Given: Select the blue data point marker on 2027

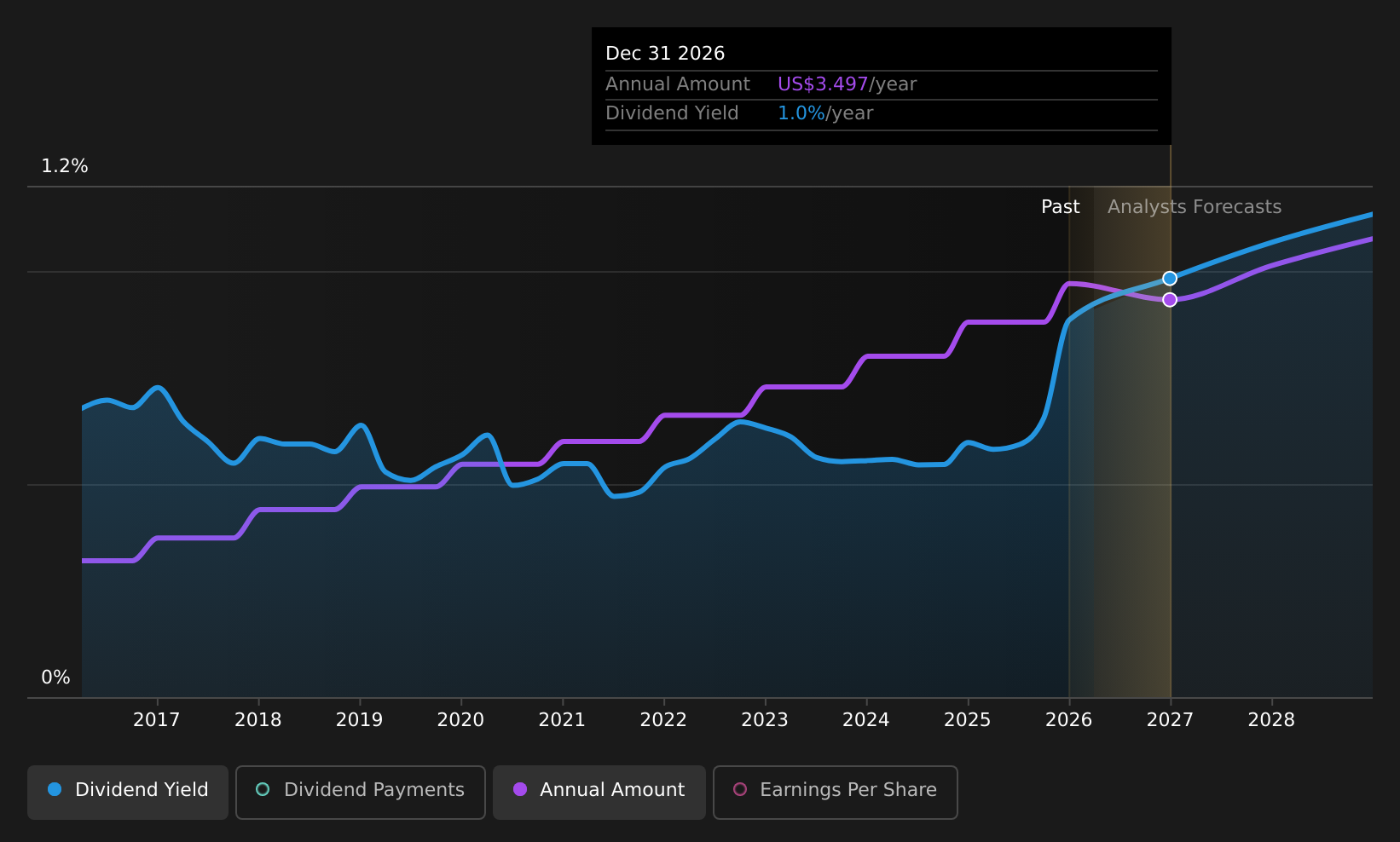Looking at the screenshot, I should [x=1169, y=278].
